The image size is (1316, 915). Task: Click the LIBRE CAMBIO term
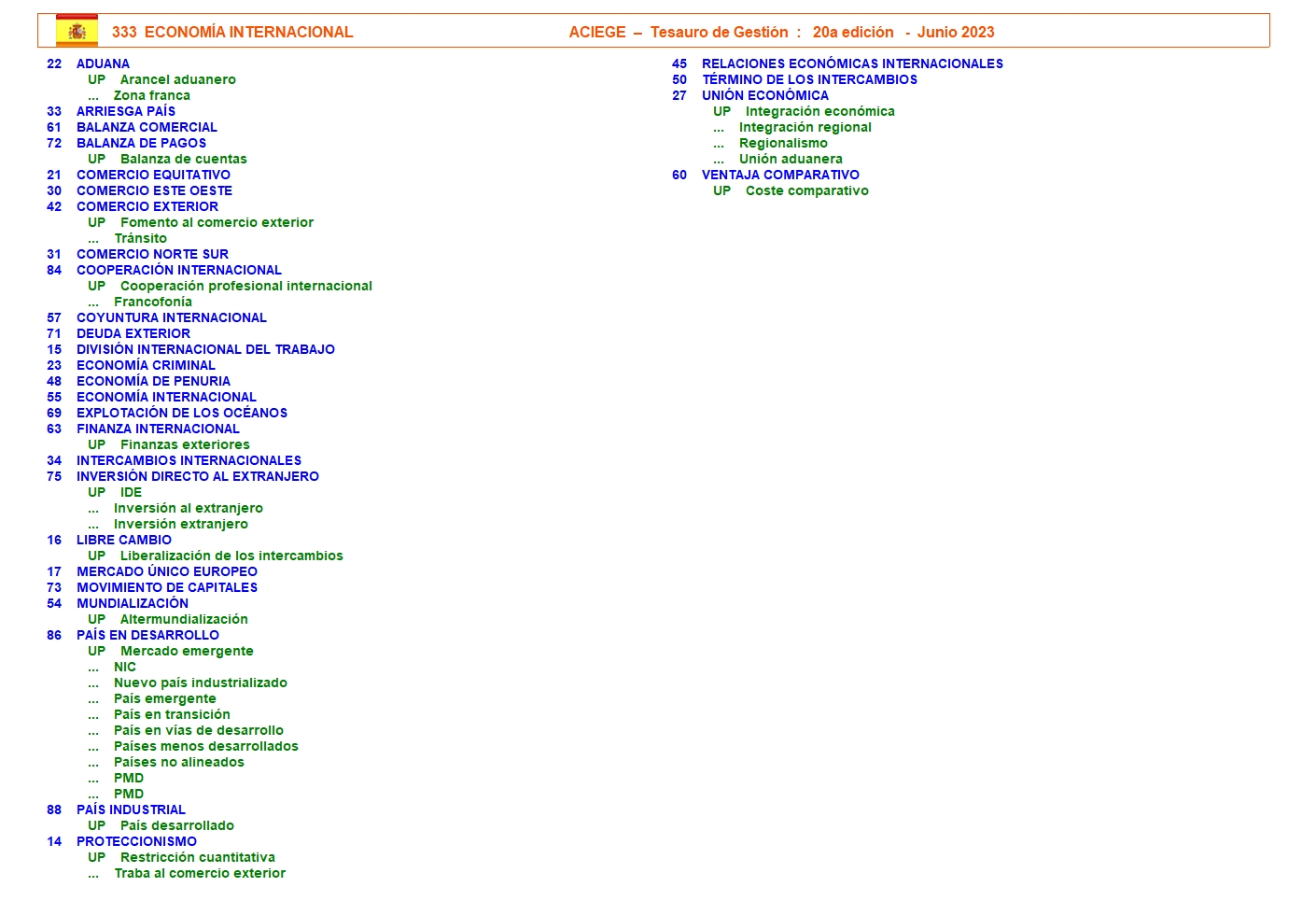click(x=124, y=540)
